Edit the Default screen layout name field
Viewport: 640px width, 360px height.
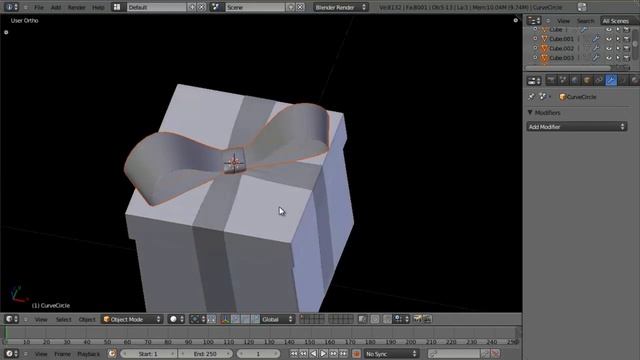[x=156, y=7]
